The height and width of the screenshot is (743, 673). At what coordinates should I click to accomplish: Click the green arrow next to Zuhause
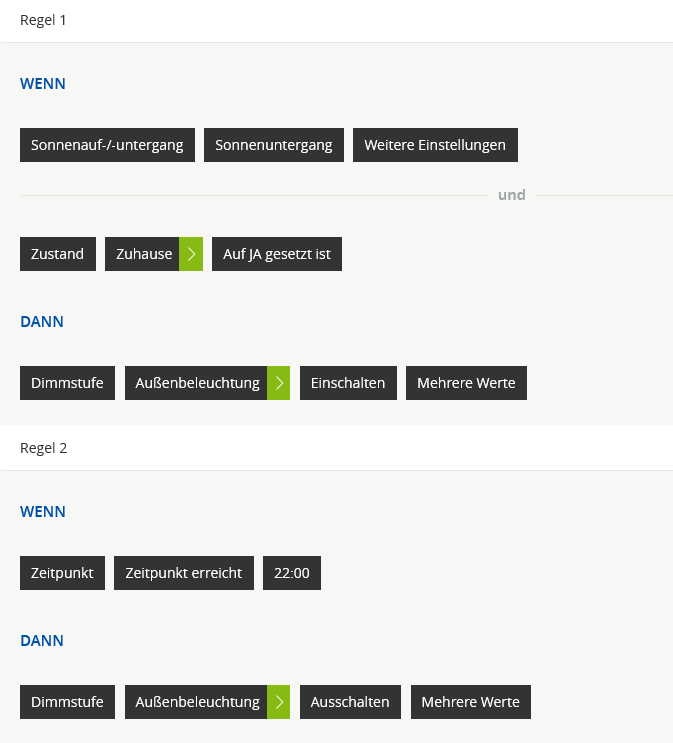tap(191, 254)
